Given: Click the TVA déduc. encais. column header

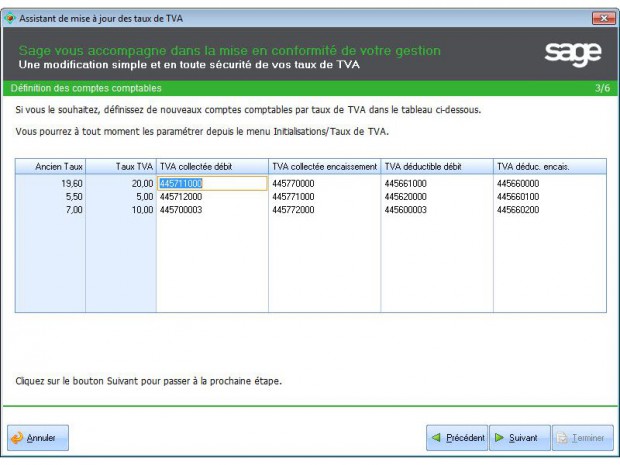Looking at the screenshot, I should (x=550, y=166).
